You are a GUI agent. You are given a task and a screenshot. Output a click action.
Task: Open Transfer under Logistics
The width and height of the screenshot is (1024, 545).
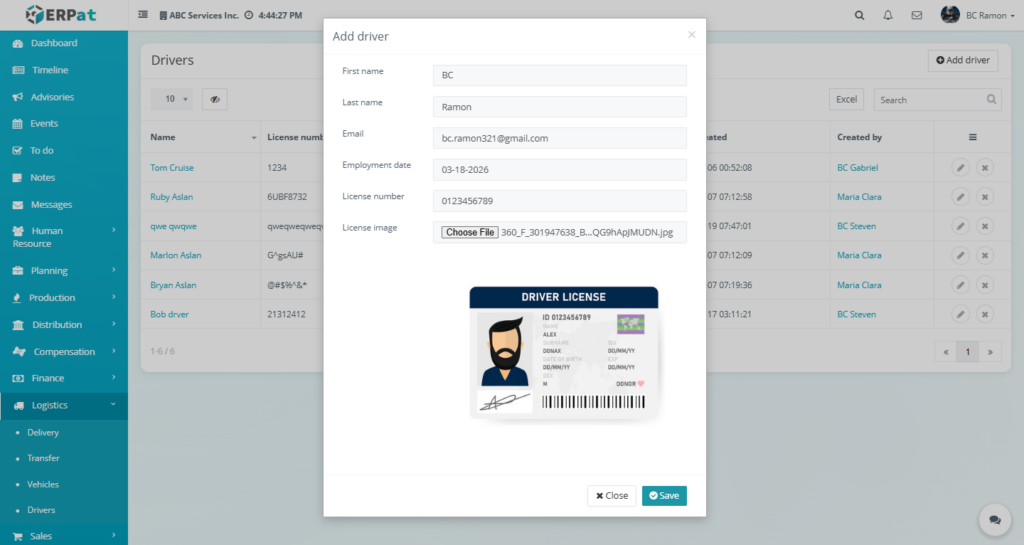pos(43,458)
